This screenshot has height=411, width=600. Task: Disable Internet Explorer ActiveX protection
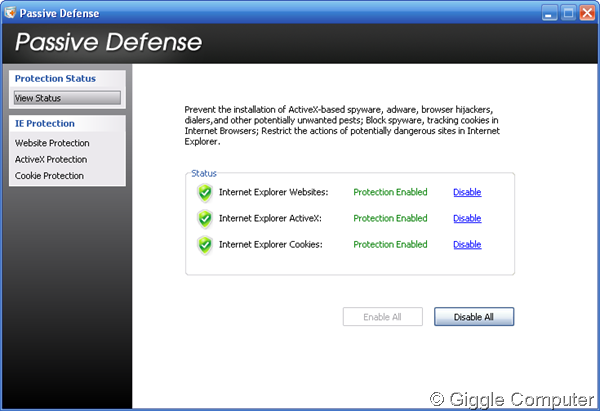click(x=467, y=218)
